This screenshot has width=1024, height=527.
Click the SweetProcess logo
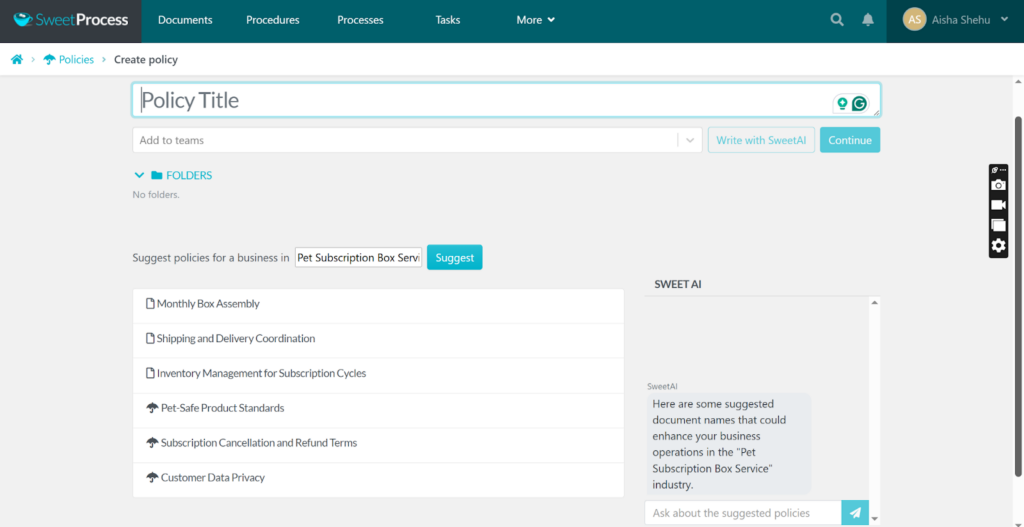(71, 20)
